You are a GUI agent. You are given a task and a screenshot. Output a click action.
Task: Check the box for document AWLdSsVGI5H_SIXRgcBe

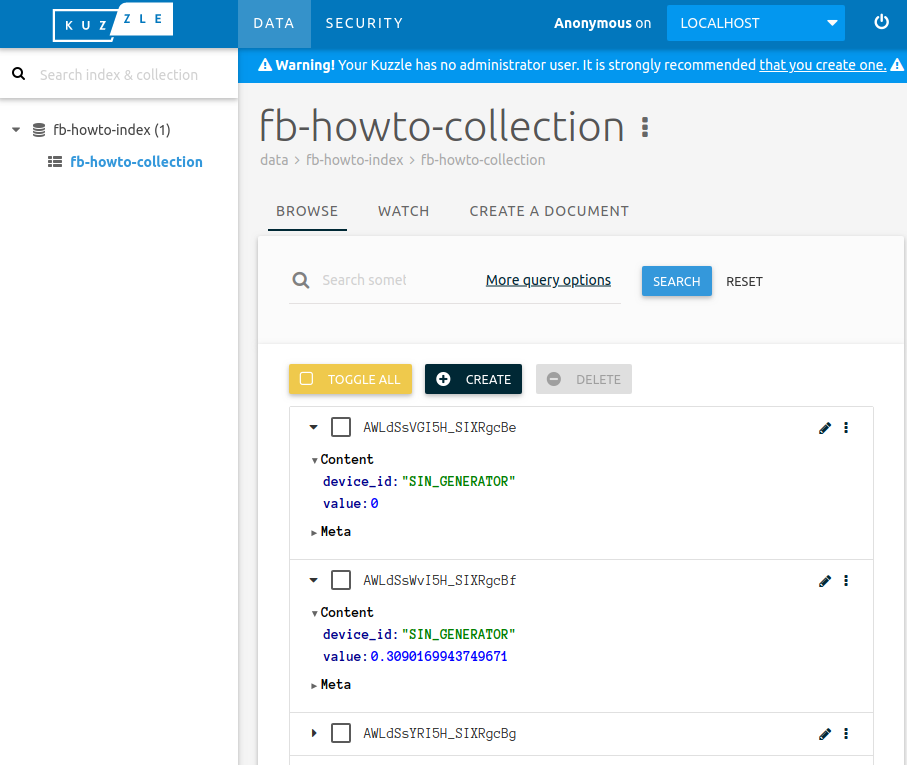tap(341, 428)
